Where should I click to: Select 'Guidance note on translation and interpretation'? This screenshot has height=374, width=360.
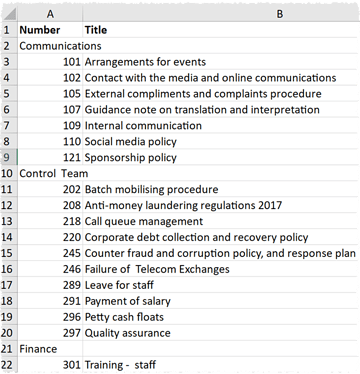[x=221, y=110]
